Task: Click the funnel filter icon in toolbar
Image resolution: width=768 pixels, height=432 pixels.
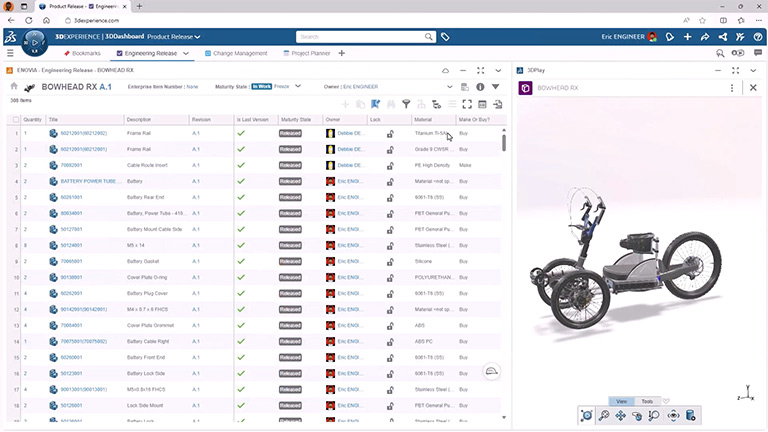Action: pyautogui.click(x=406, y=104)
